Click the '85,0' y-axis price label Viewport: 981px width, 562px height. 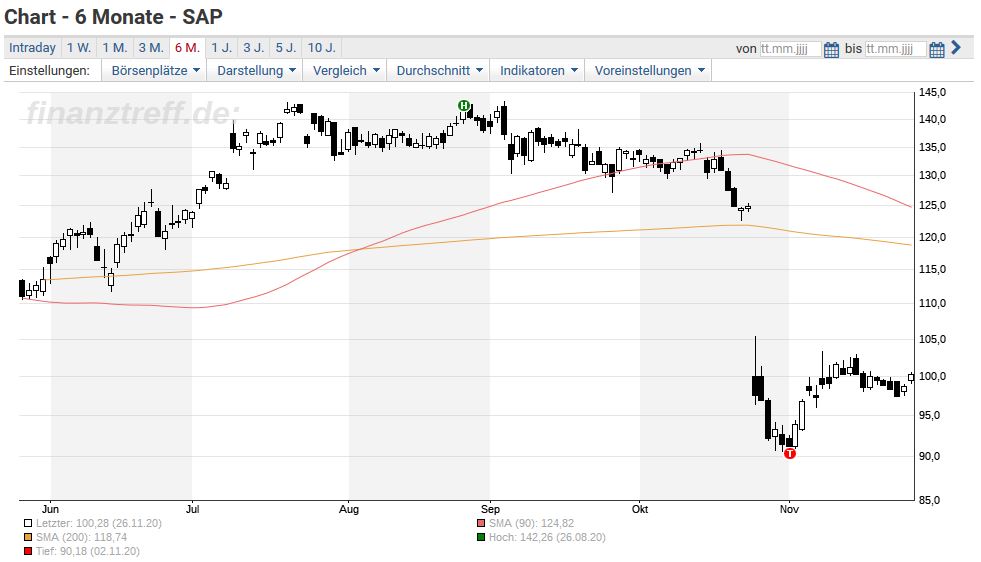pyautogui.click(x=929, y=500)
